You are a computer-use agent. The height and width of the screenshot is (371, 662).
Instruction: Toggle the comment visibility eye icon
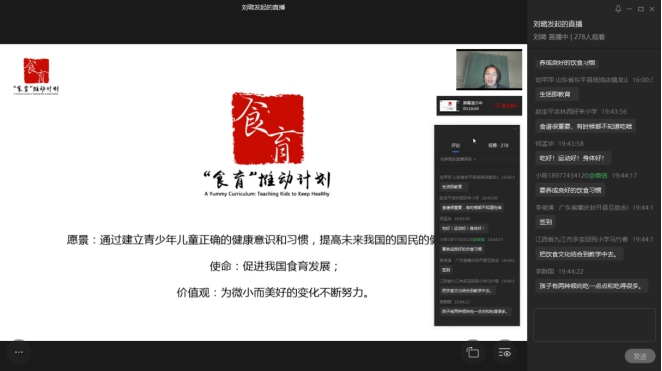505,352
